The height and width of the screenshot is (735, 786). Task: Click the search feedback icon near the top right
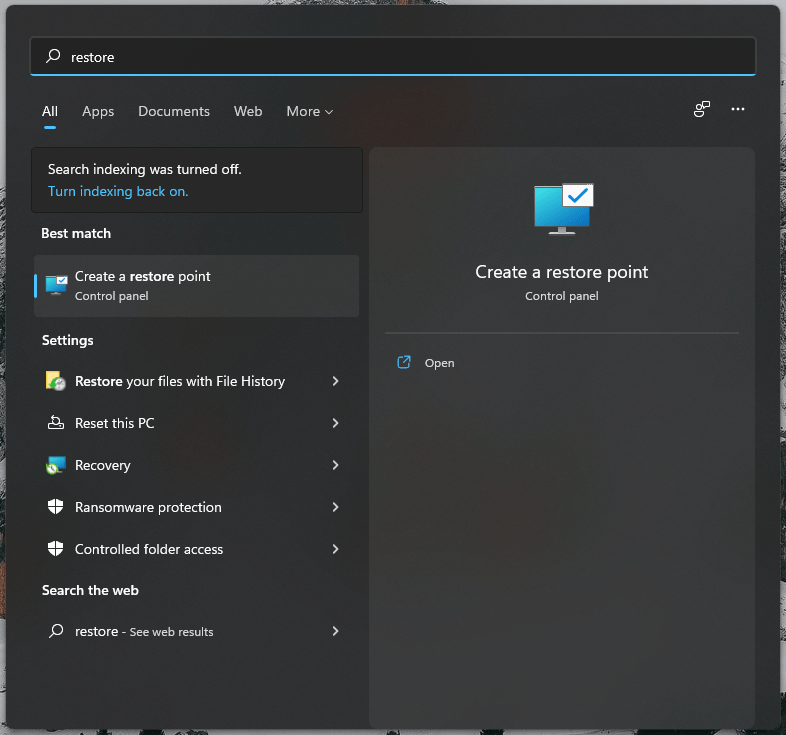[702, 109]
